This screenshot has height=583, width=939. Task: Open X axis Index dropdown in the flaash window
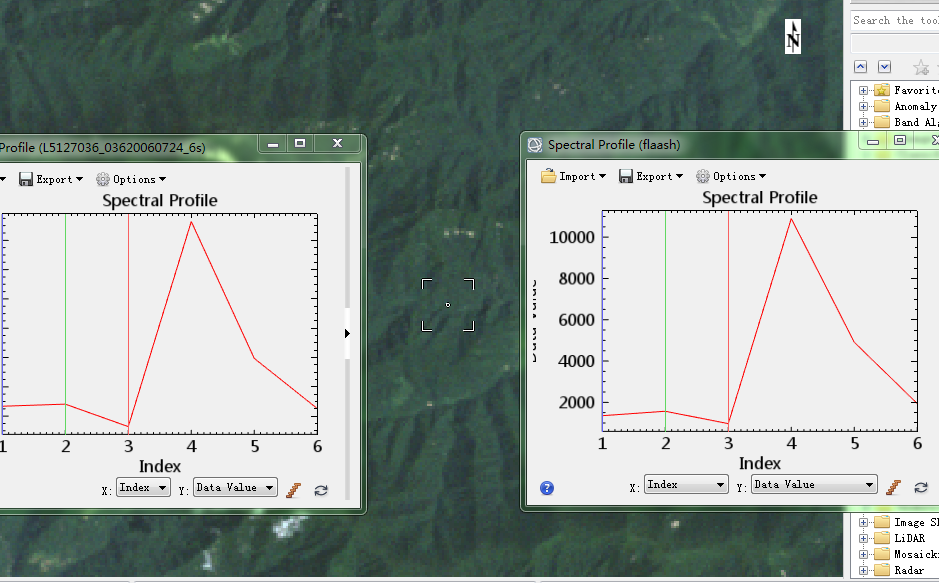(x=686, y=484)
